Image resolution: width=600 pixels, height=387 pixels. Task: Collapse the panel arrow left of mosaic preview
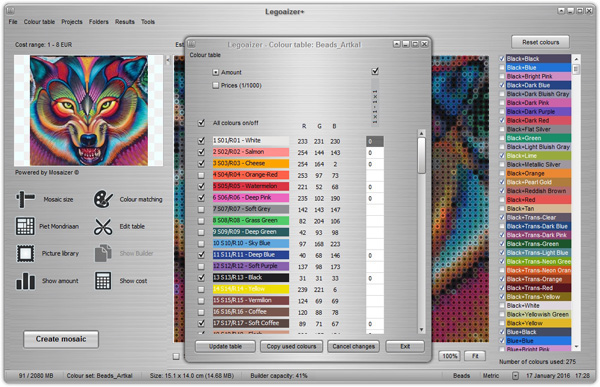[168, 60]
